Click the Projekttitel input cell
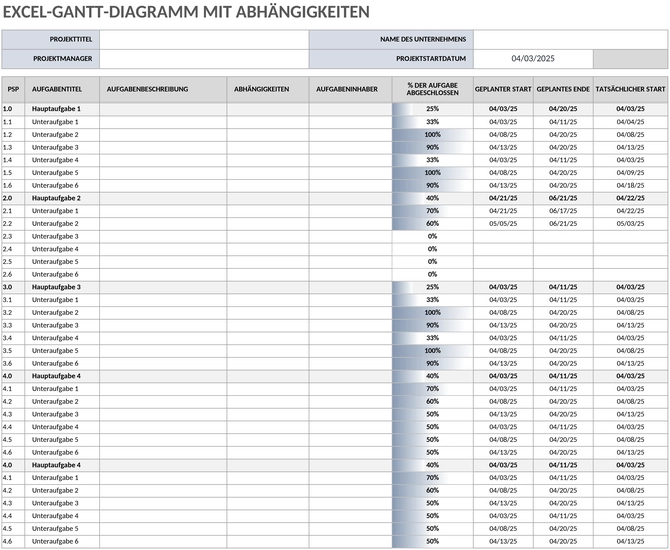670x550 pixels. (x=204, y=39)
